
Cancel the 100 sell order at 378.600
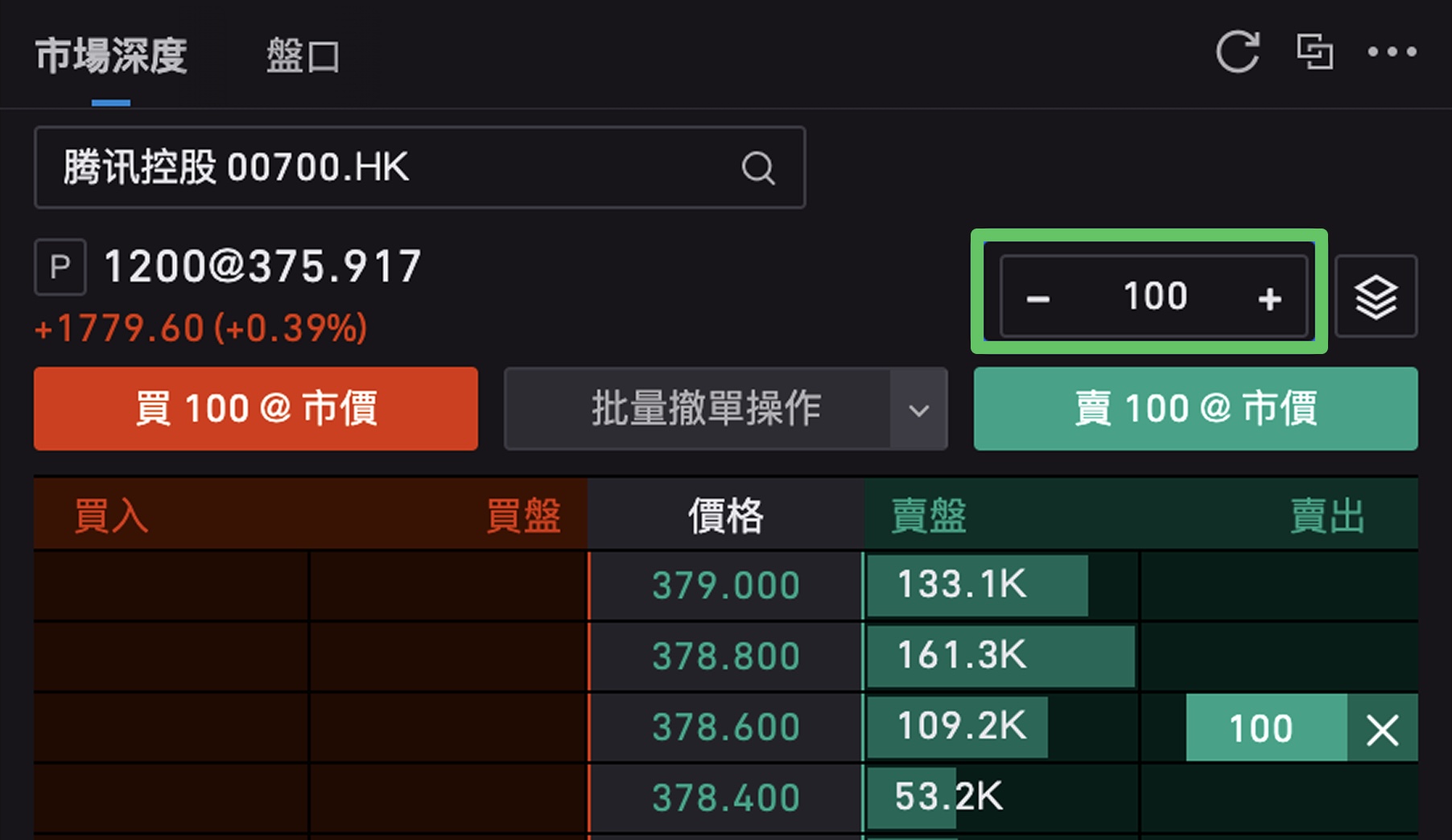pos(1382,730)
